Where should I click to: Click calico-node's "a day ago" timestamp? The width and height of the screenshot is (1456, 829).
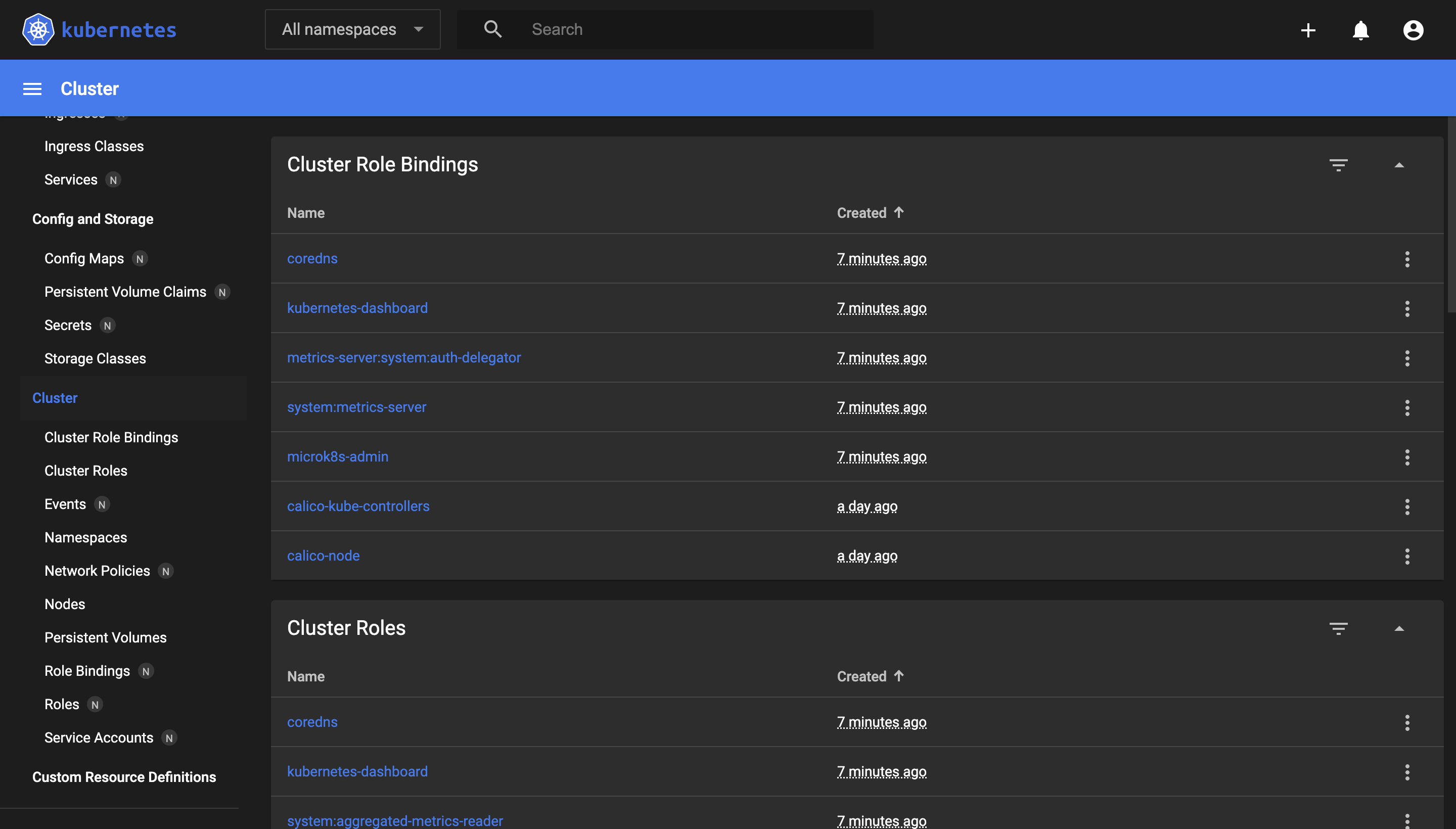(x=867, y=556)
